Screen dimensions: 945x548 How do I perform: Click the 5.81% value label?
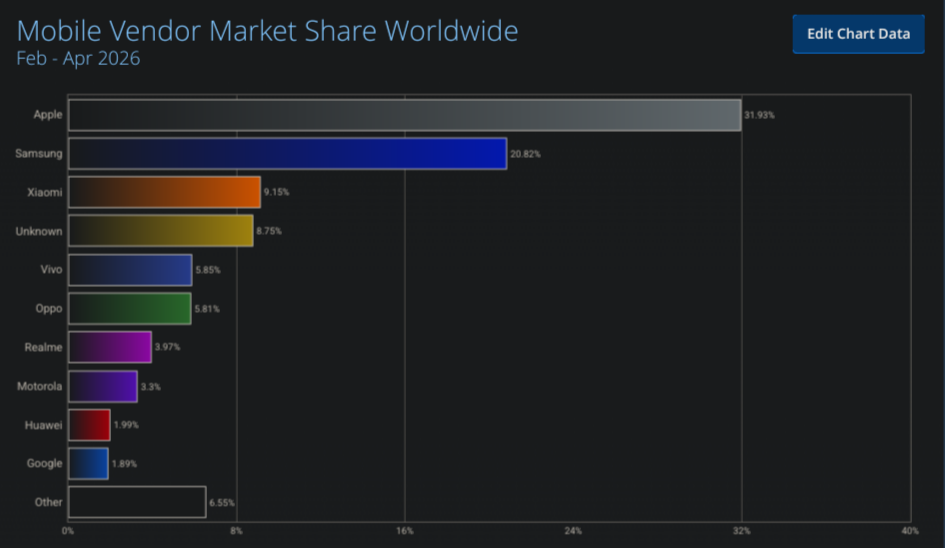[x=207, y=309]
